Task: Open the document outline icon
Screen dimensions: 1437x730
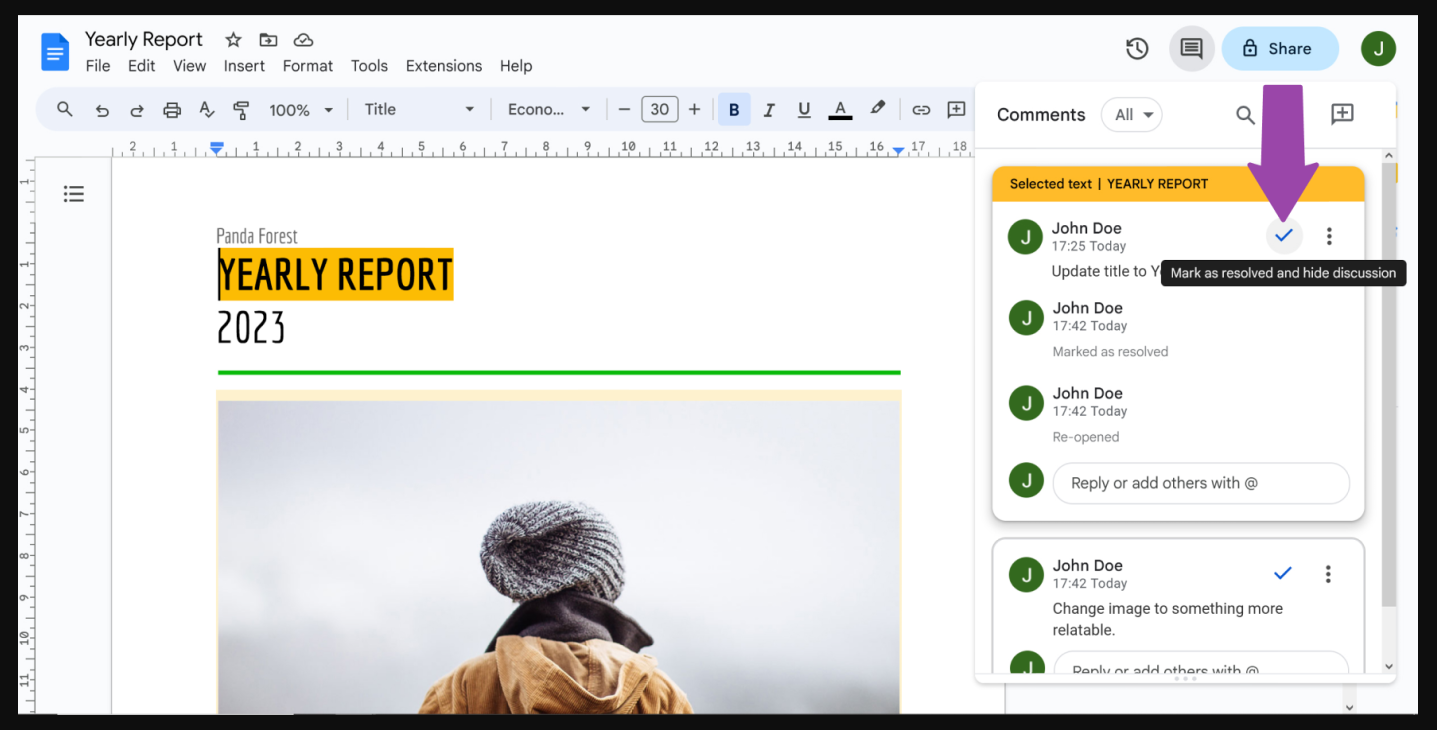Action: [74, 194]
